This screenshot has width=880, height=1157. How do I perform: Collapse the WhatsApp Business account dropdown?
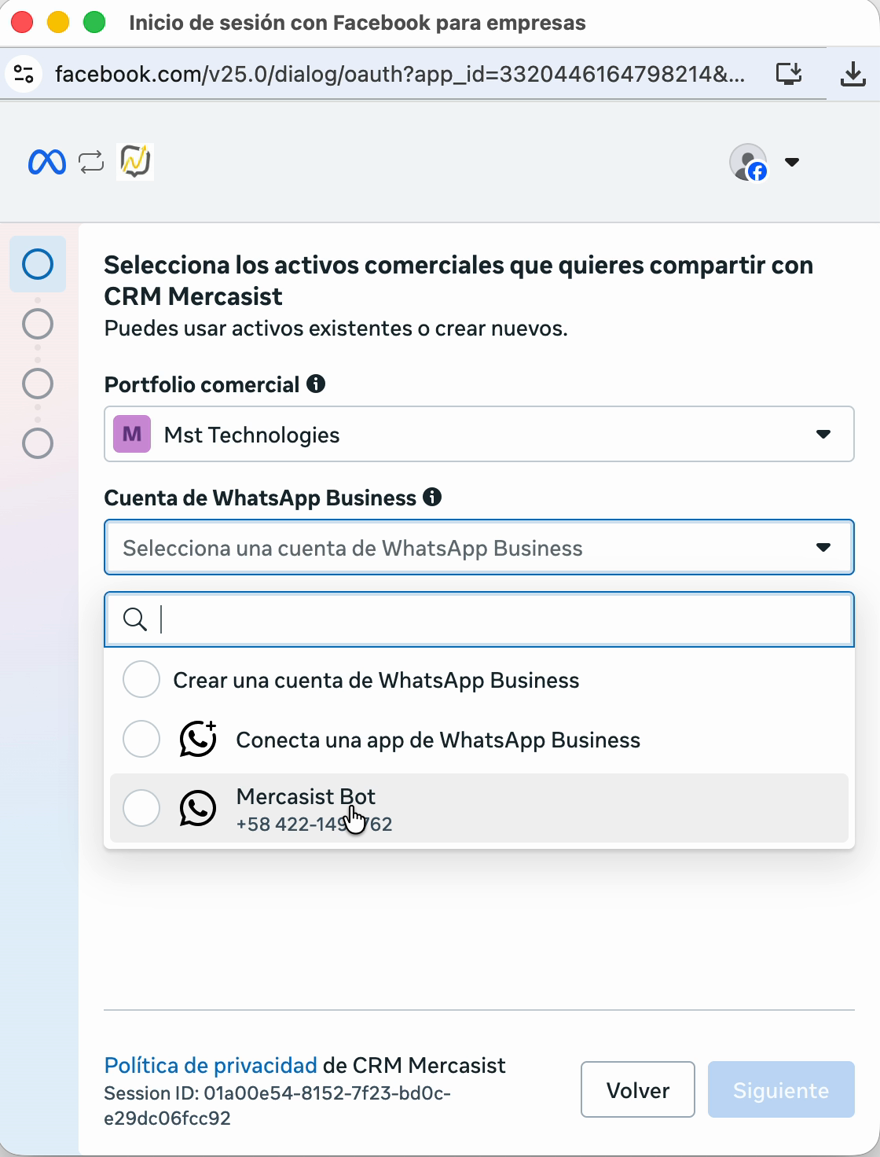[x=479, y=548]
